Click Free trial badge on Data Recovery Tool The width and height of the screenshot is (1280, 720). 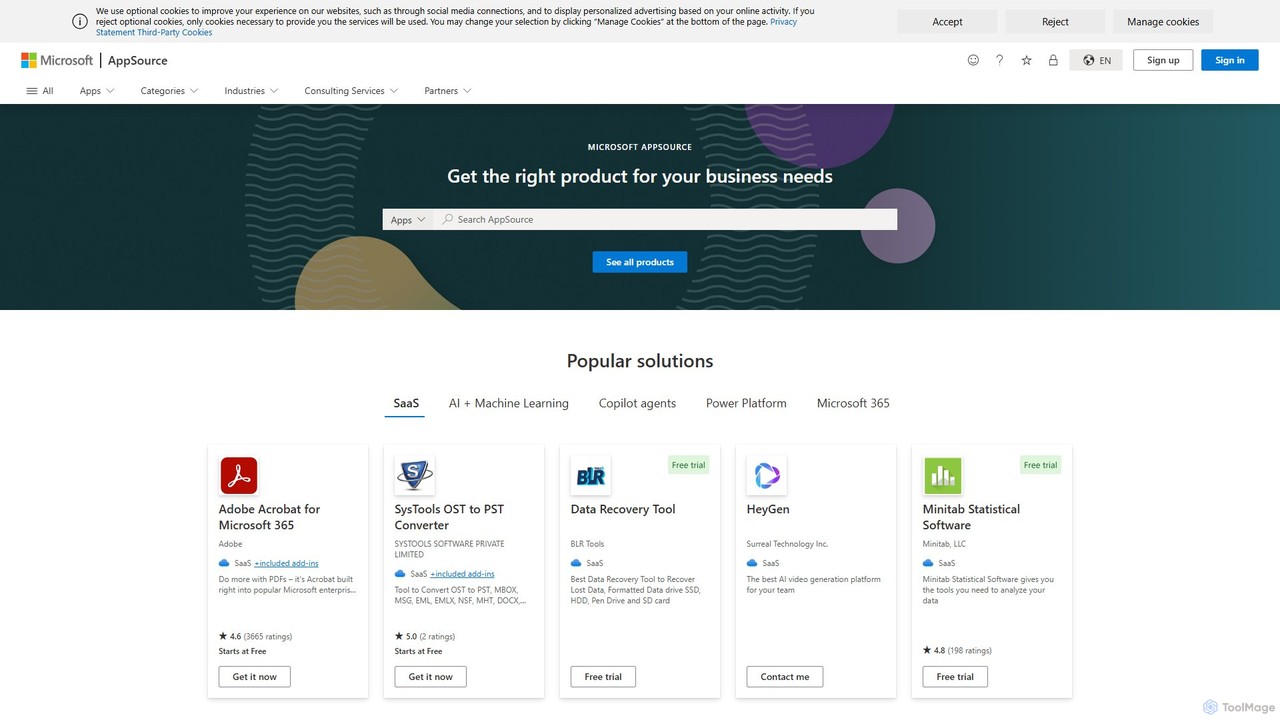[688, 465]
